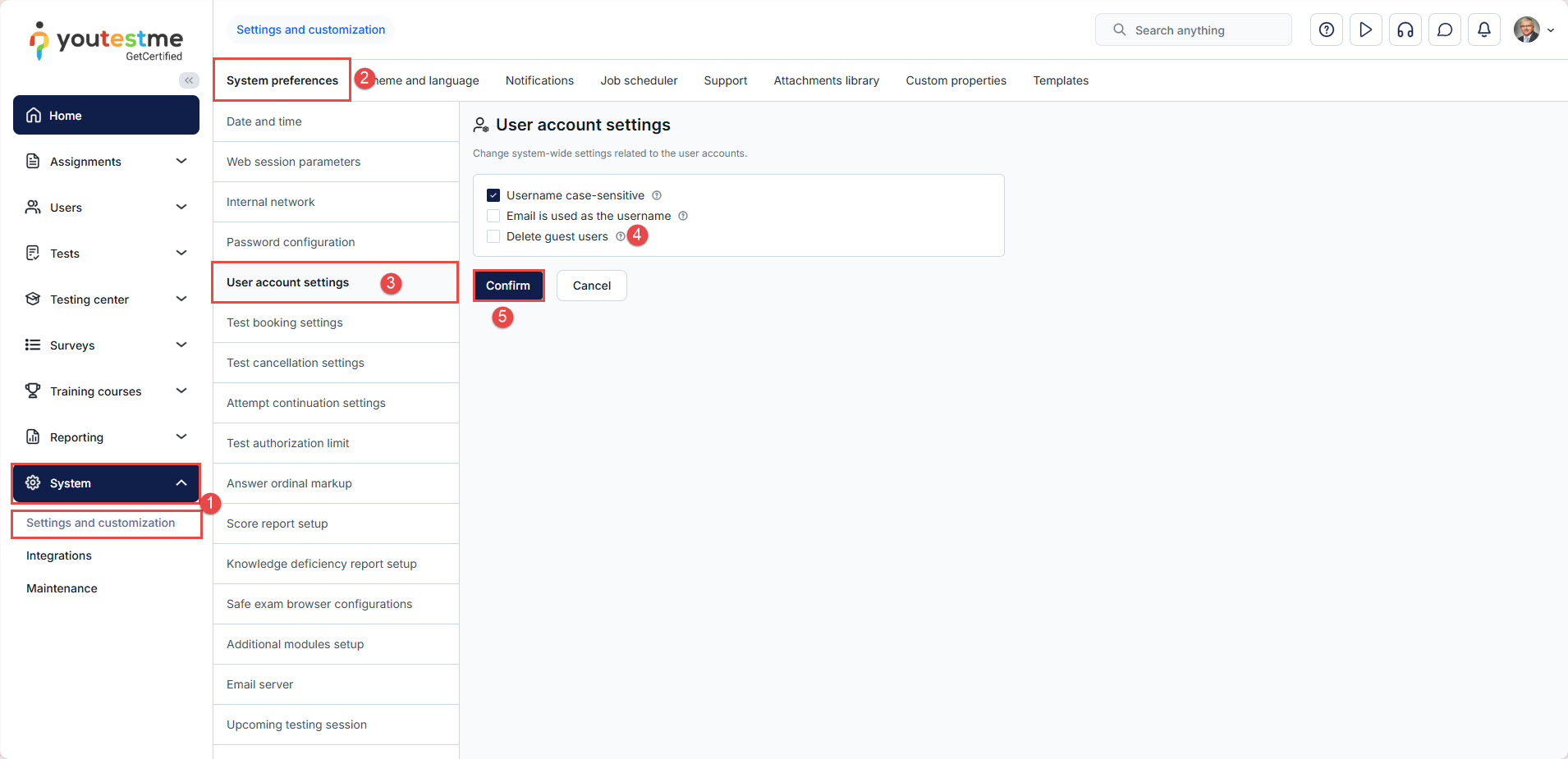The height and width of the screenshot is (759, 1568).
Task: Check the Delete guest users box
Action: click(493, 236)
